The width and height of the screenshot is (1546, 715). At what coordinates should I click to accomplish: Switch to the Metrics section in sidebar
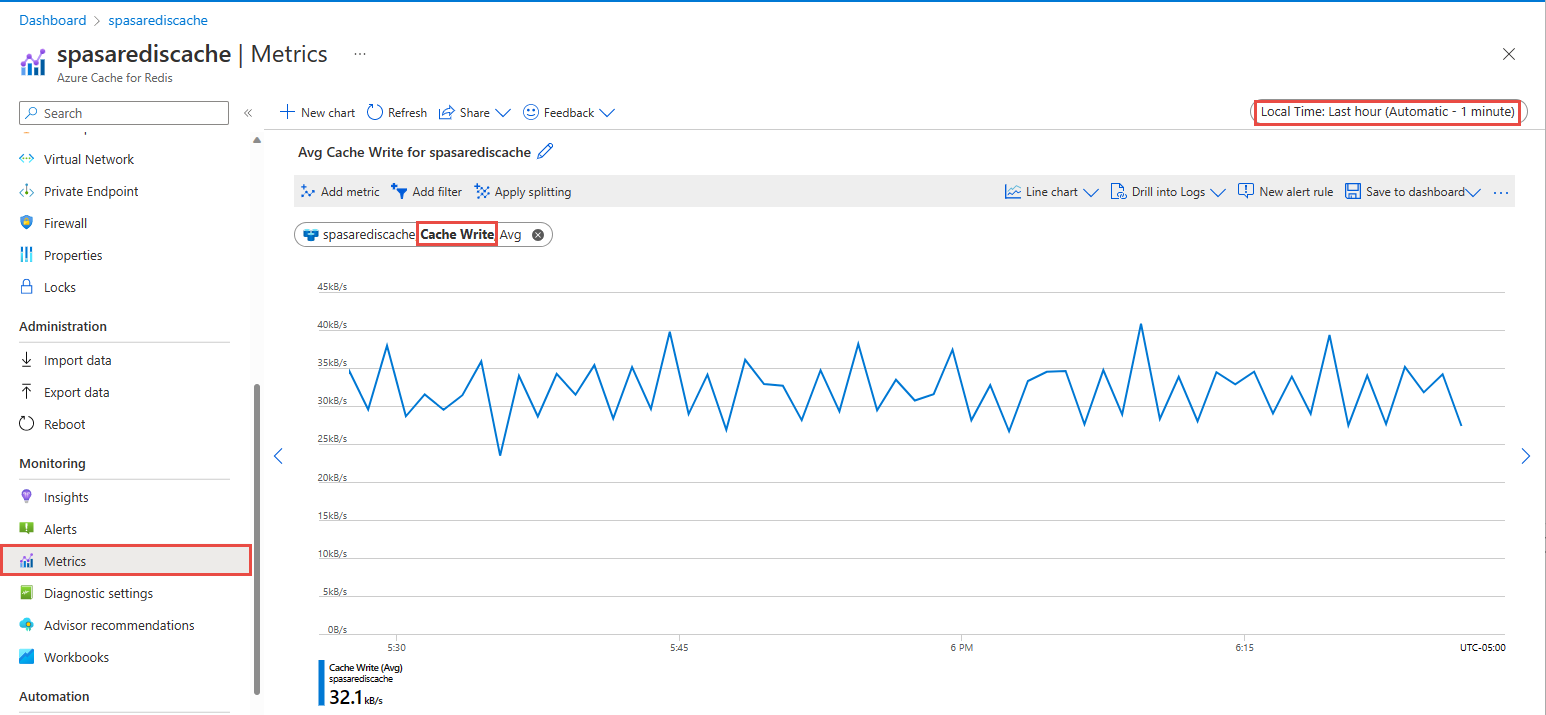[x=63, y=560]
